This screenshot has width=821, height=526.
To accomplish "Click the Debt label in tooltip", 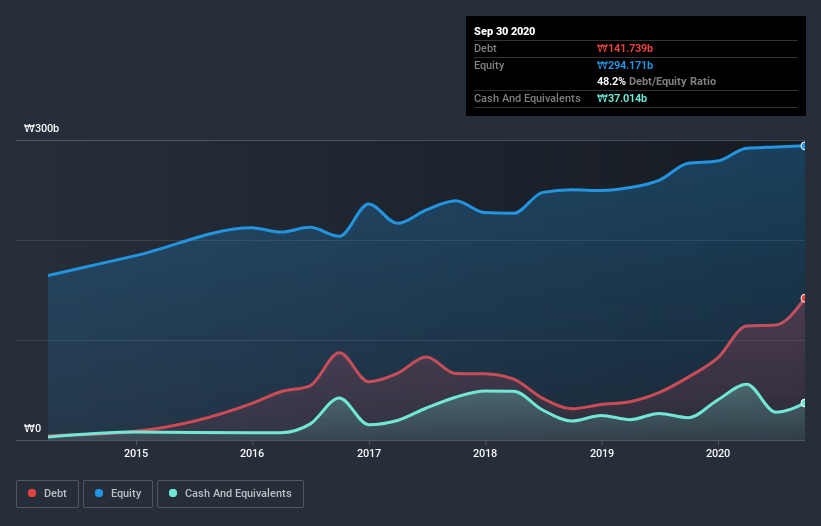I will [x=485, y=48].
